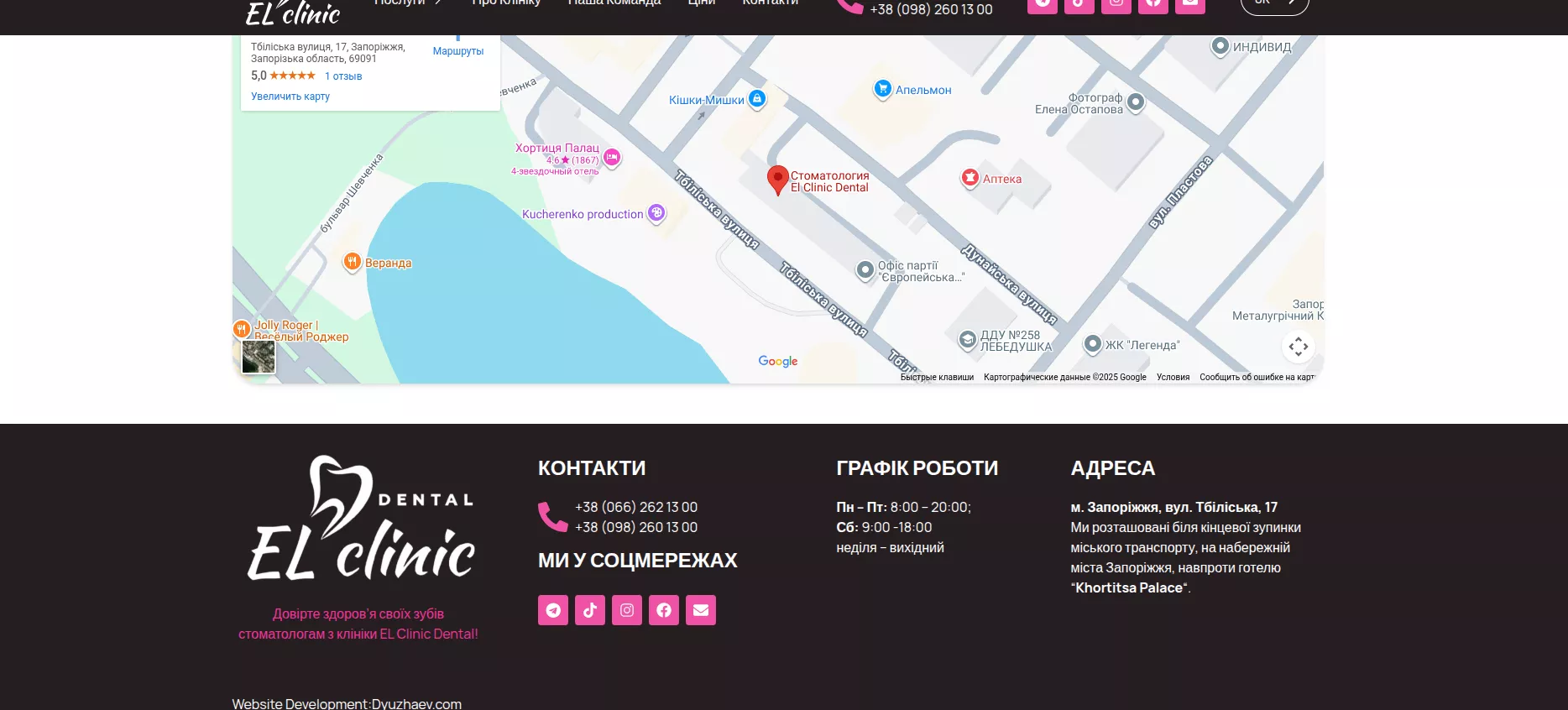1568x710 pixels.
Task: Click the Аптека pharmacy marker on map
Action: 970,178
